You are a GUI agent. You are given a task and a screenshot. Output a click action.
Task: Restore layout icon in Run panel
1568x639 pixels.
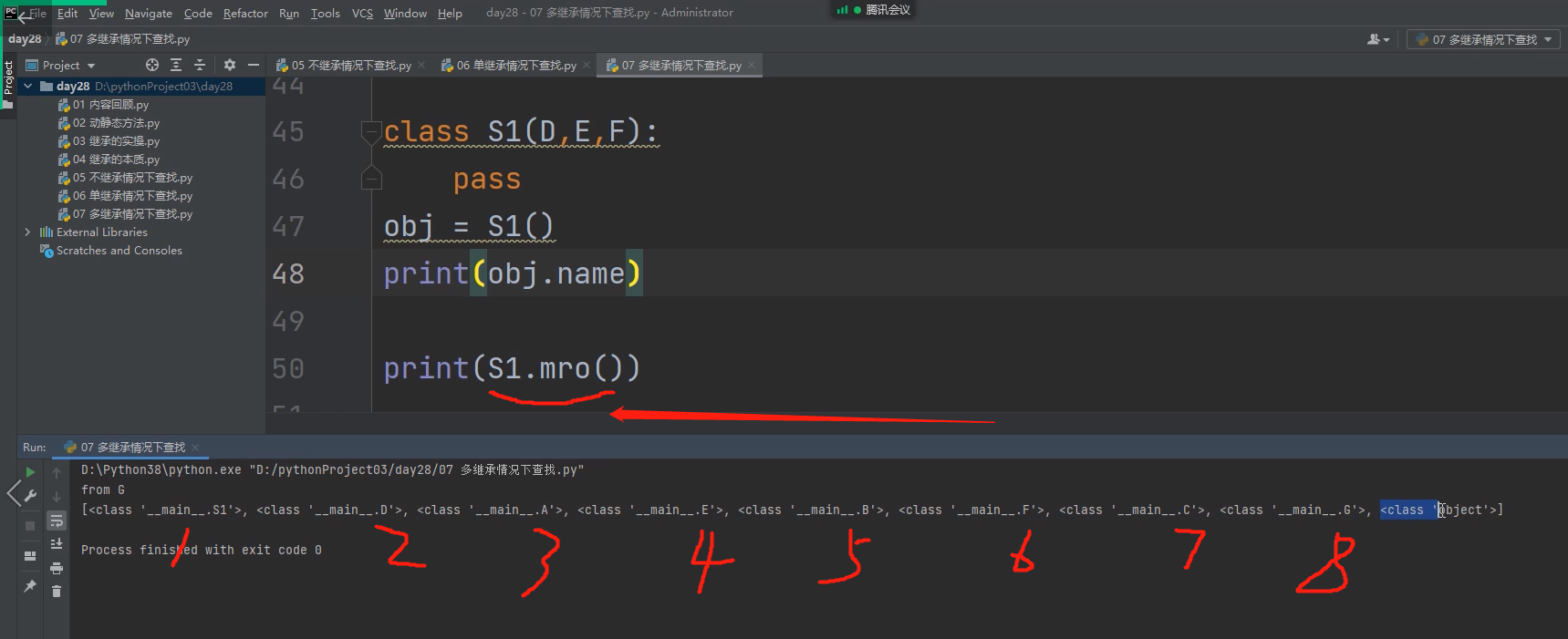coord(30,556)
